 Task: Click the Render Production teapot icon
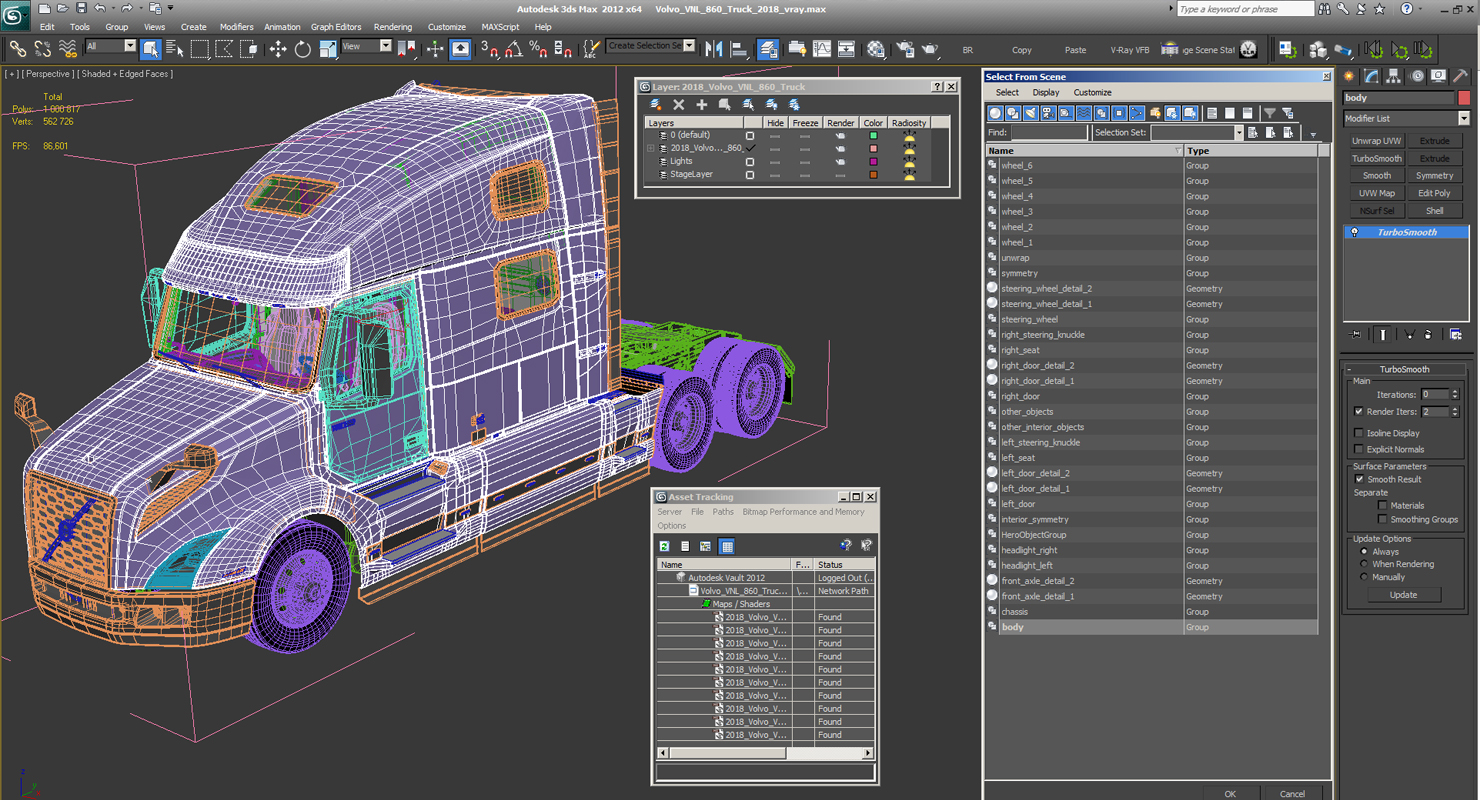[x=930, y=48]
